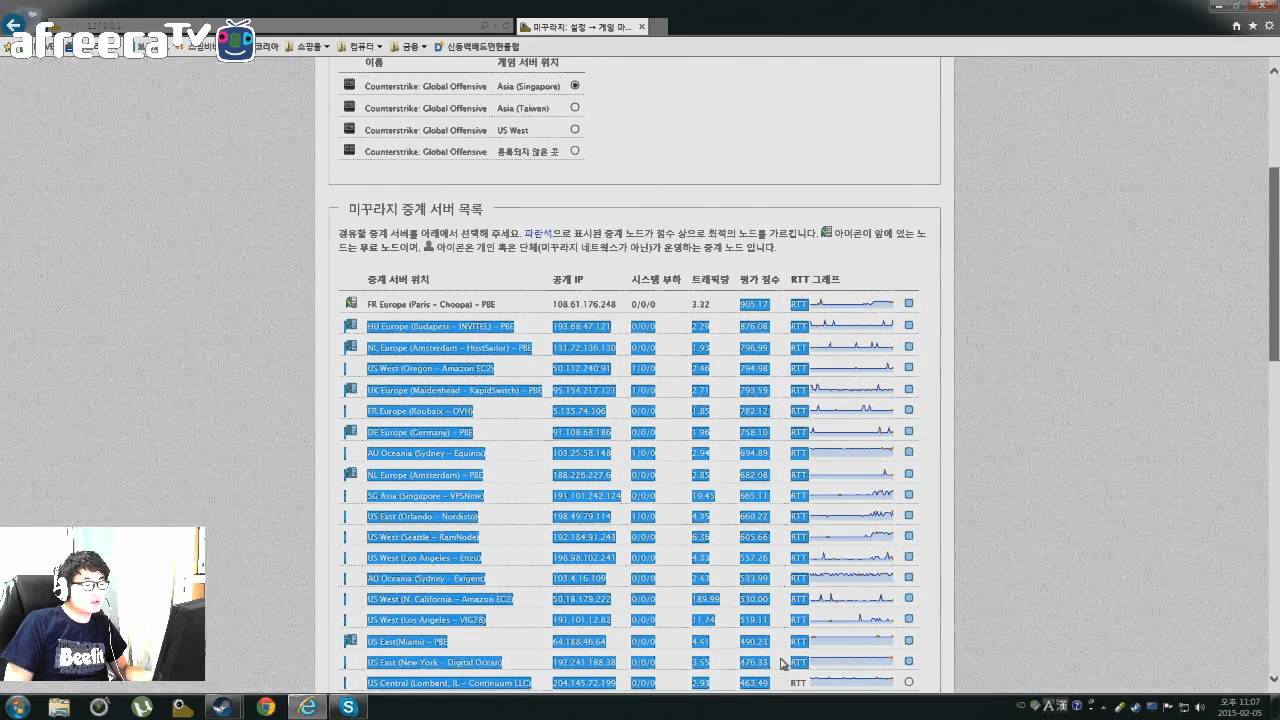Click taskbar volume speaker icon
The image size is (1280, 720).
click(x=1198, y=707)
